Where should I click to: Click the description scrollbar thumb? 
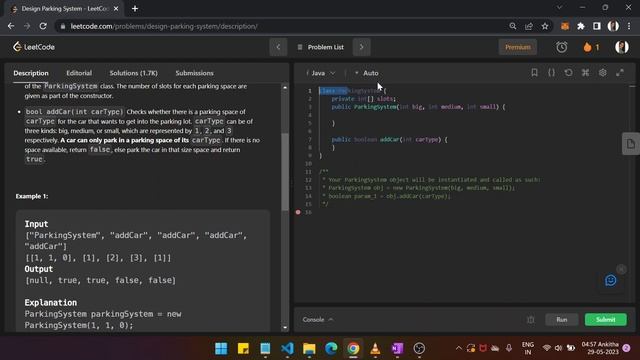tap(285, 171)
